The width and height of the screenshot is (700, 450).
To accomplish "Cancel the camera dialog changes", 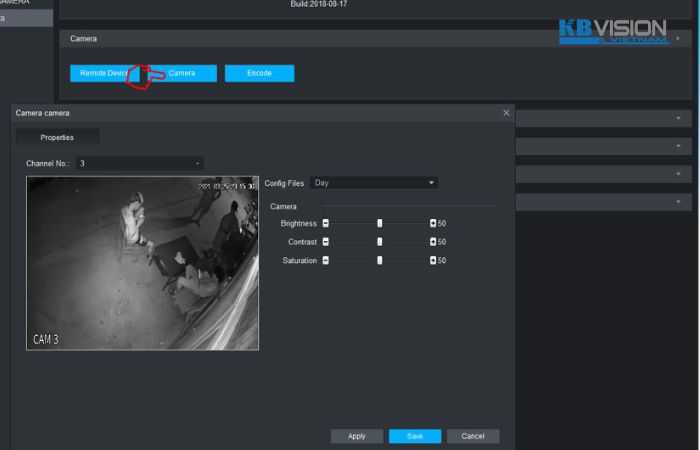I will (473, 436).
